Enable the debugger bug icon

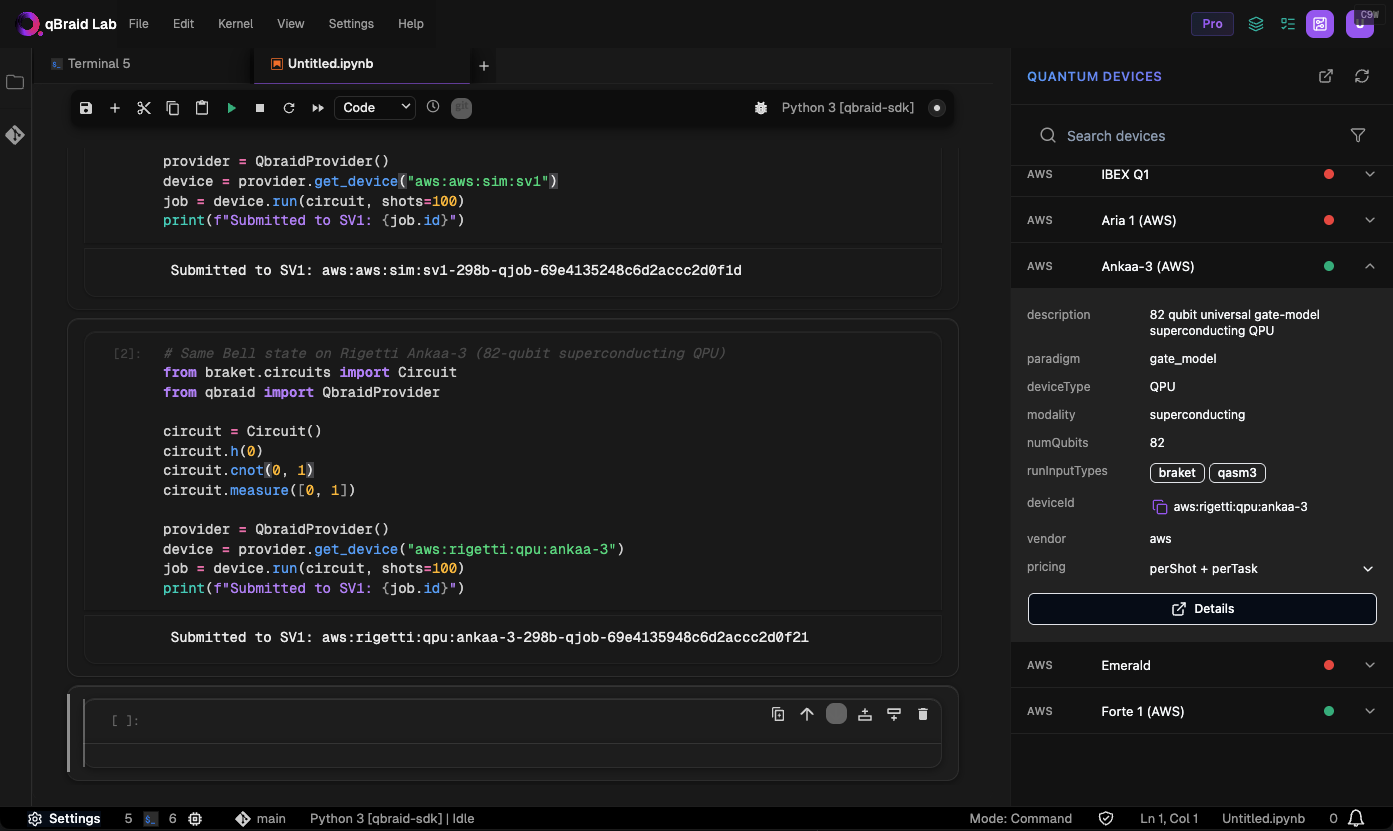[760, 108]
